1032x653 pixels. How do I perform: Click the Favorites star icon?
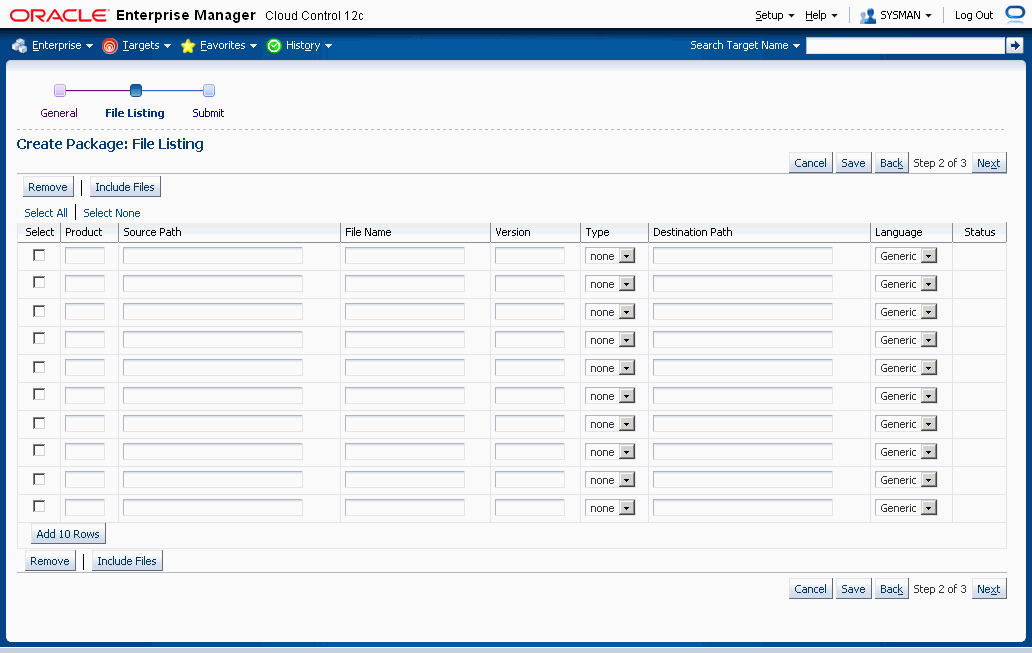(x=188, y=45)
